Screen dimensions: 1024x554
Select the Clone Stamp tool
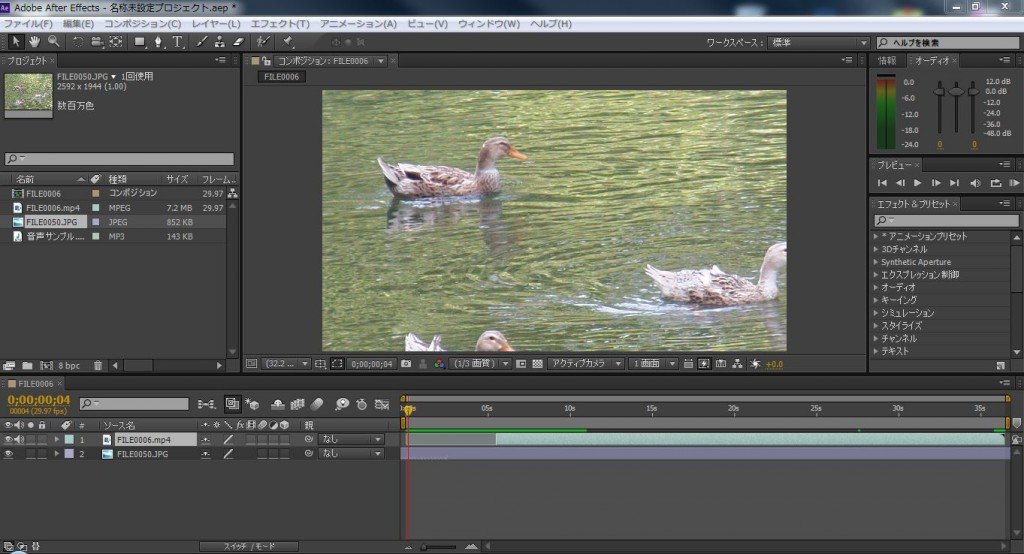click(x=219, y=42)
